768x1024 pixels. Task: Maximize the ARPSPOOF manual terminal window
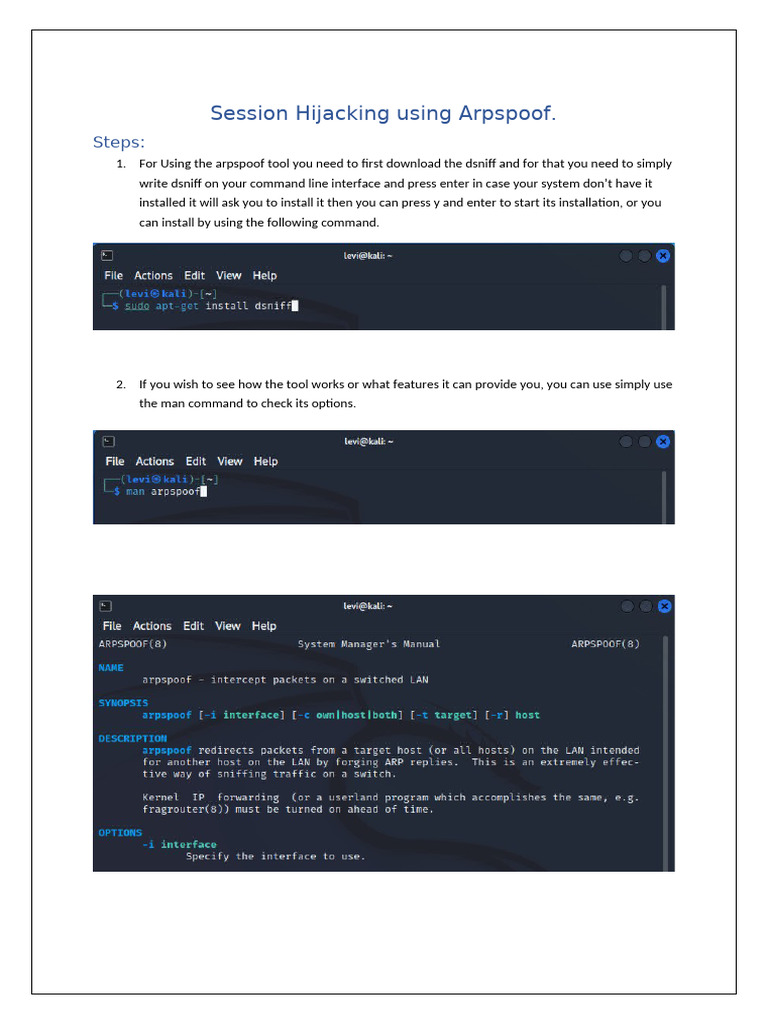pyautogui.click(x=645, y=606)
